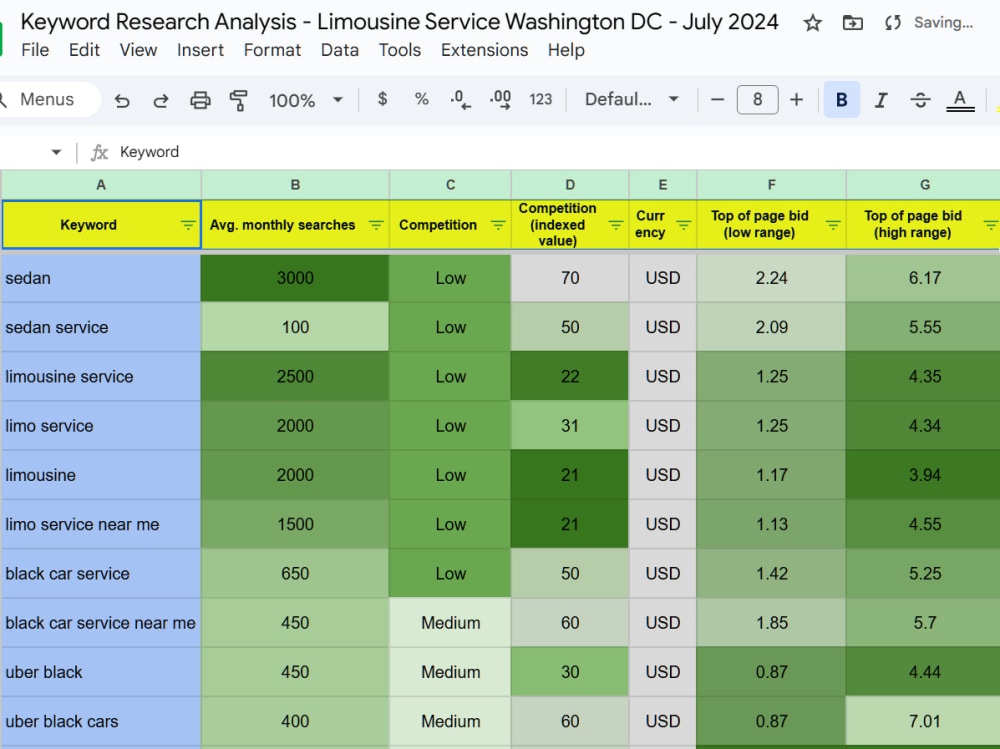This screenshot has width=1000, height=749.
Task: Select the cell 'sedan service'
Action: point(101,327)
